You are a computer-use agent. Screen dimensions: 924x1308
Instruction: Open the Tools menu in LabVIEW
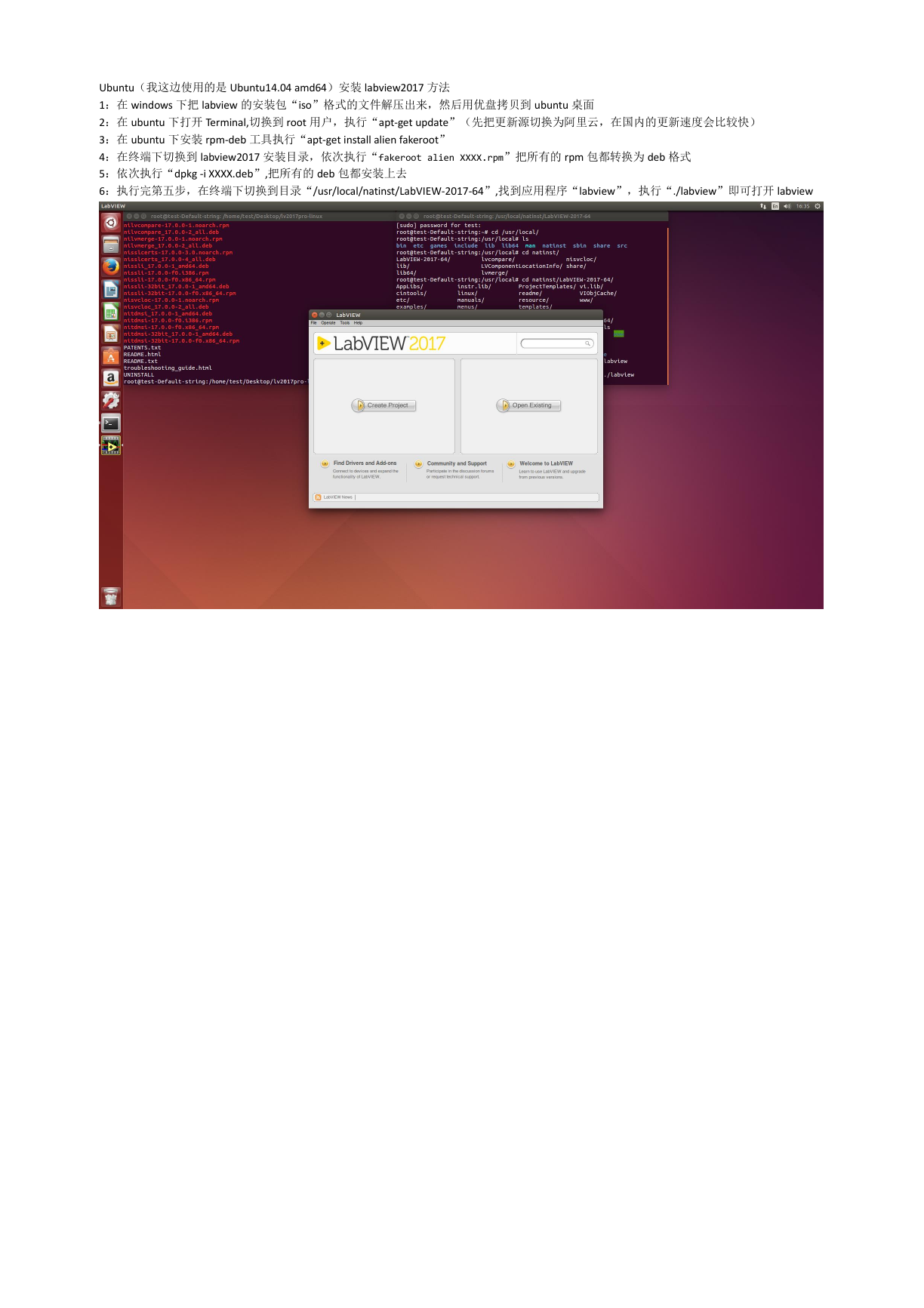point(345,323)
